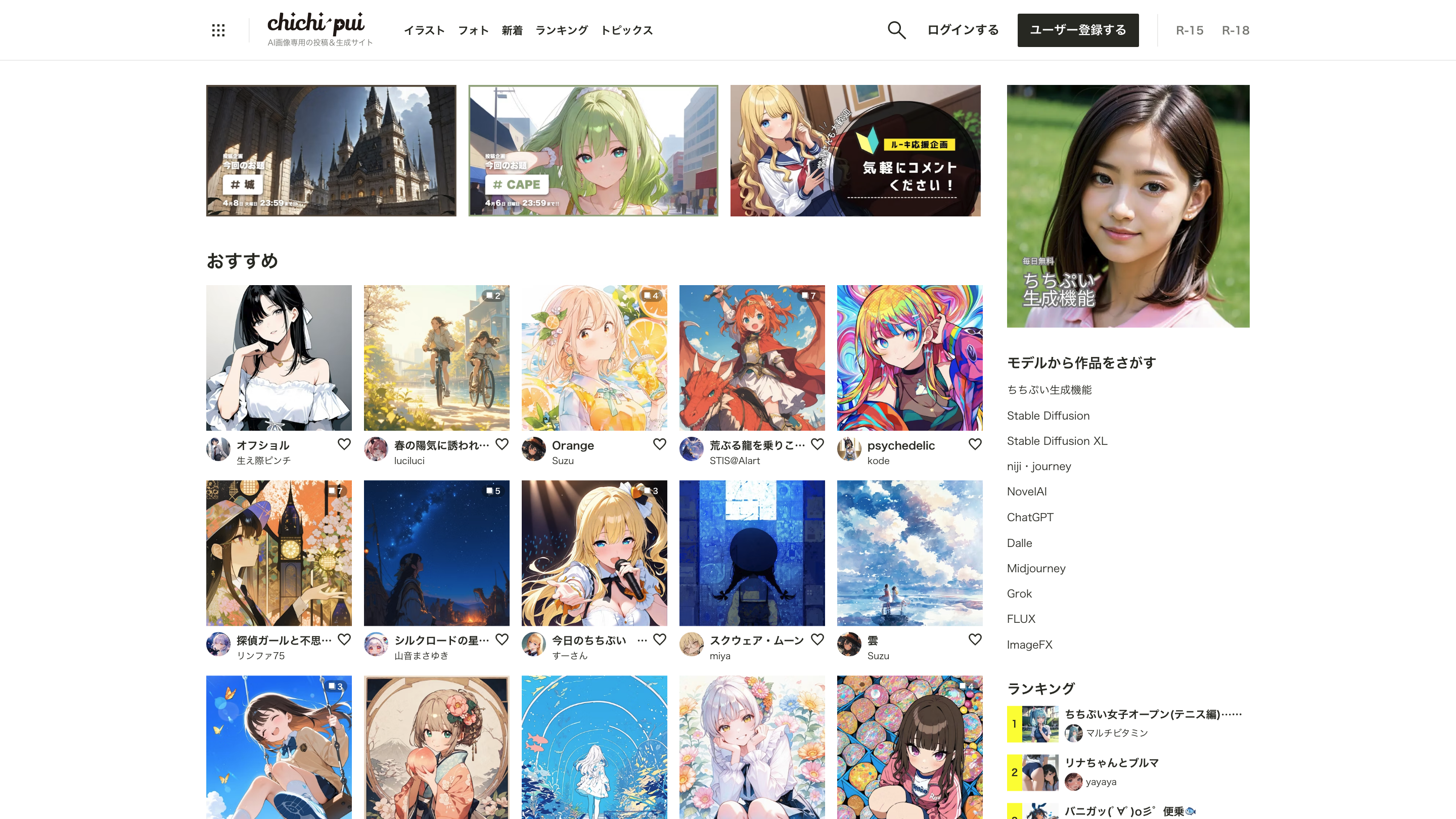Toggle the R-18 content filter
The image size is (1456, 819).
pos(1235,30)
